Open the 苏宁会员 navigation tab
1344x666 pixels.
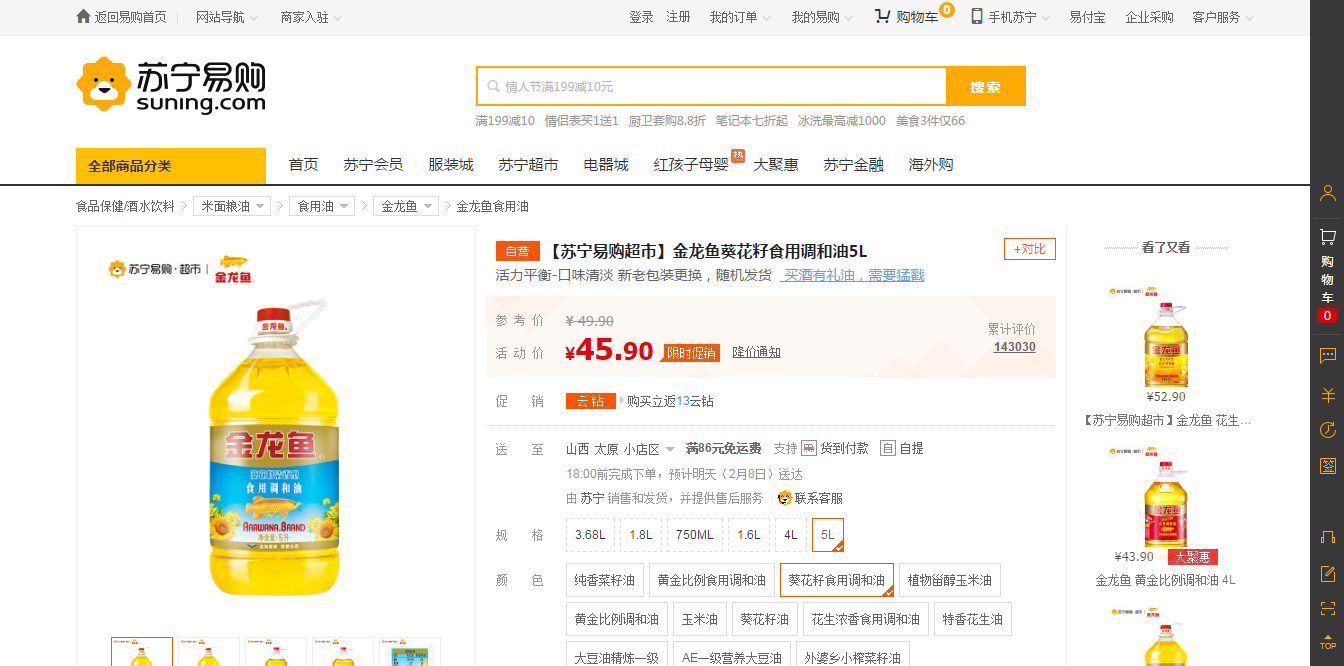click(373, 165)
